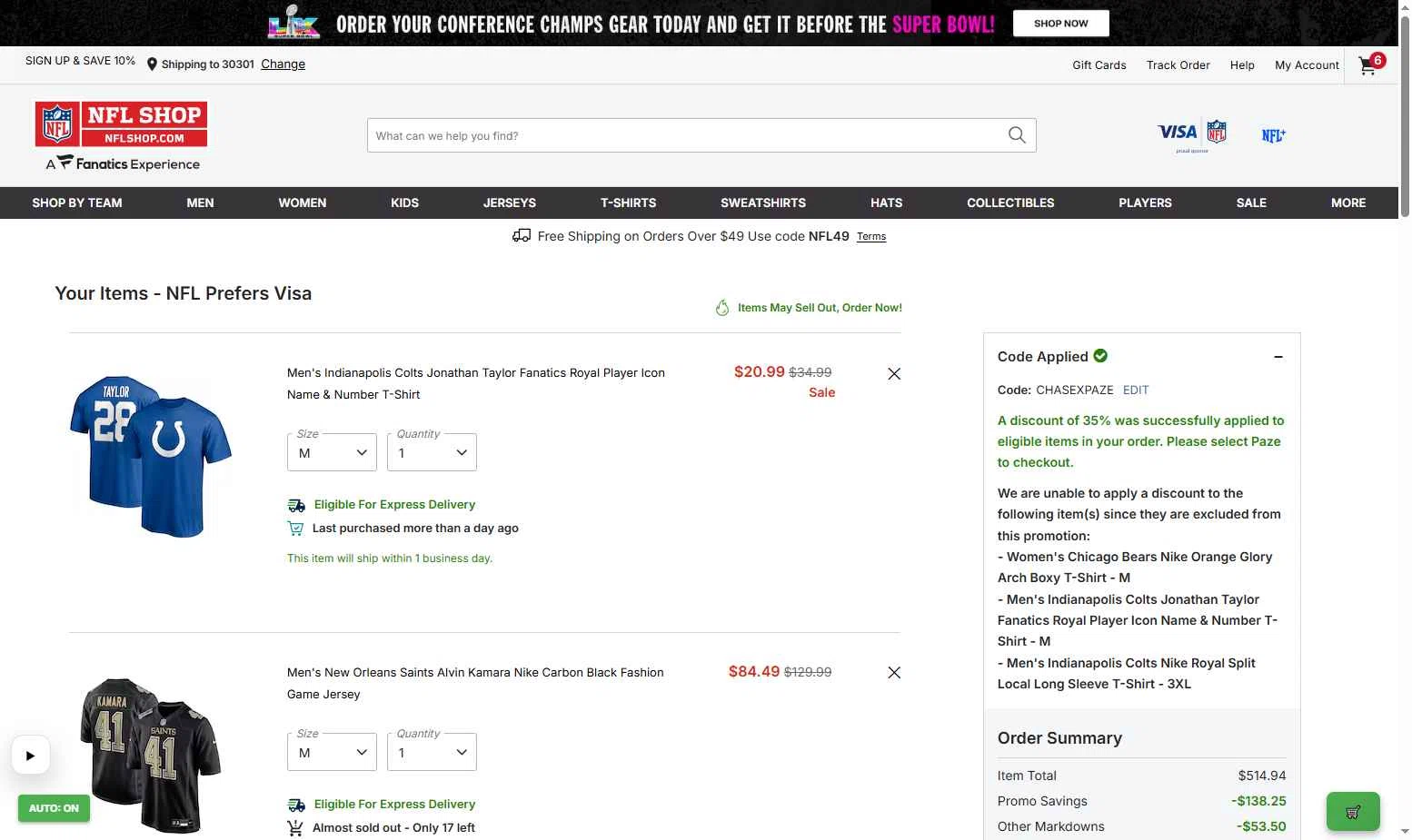Open the SALE menu
The height and width of the screenshot is (840, 1412).
(1251, 203)
